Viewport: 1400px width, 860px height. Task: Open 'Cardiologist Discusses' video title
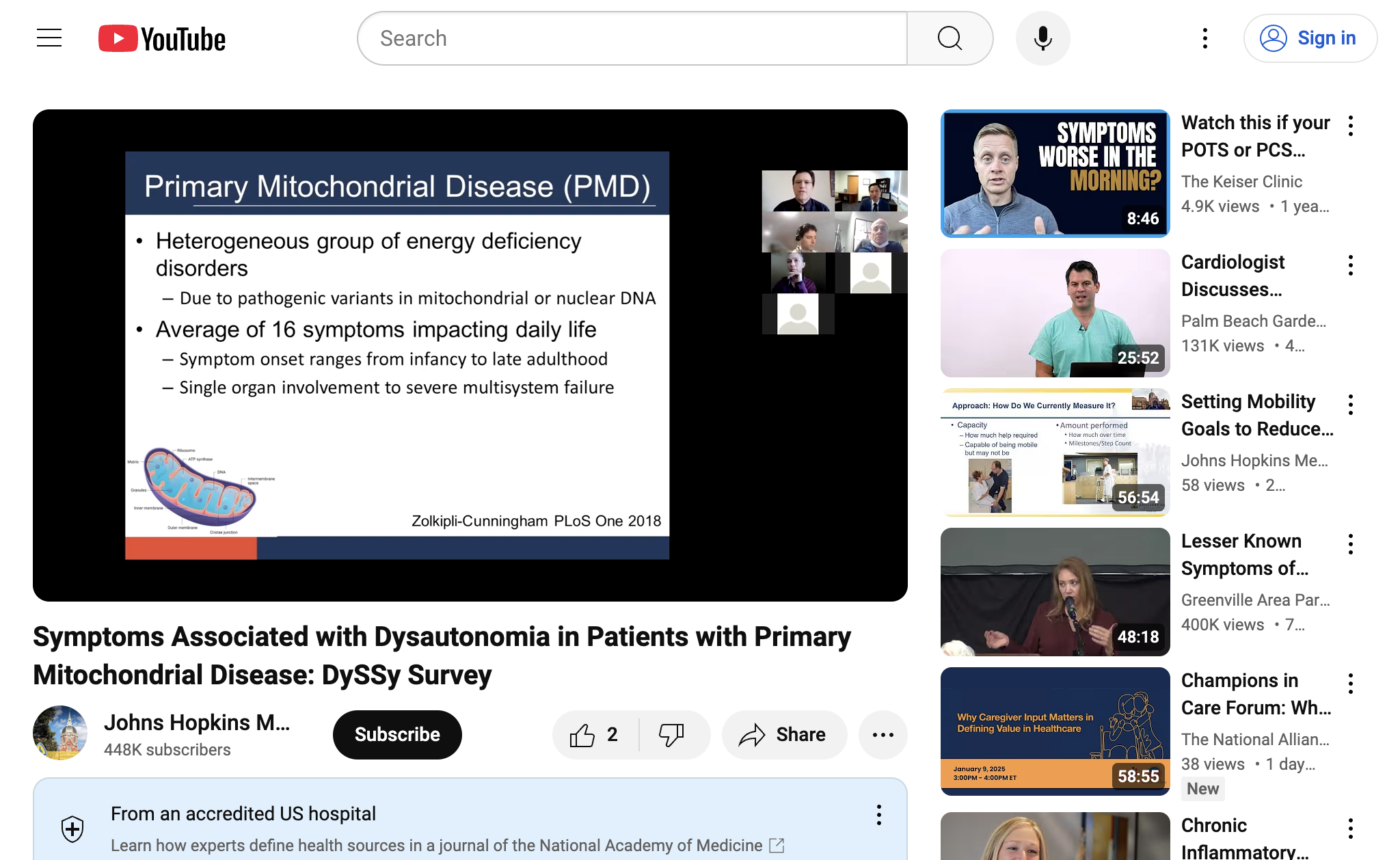tap(1233, 276)
